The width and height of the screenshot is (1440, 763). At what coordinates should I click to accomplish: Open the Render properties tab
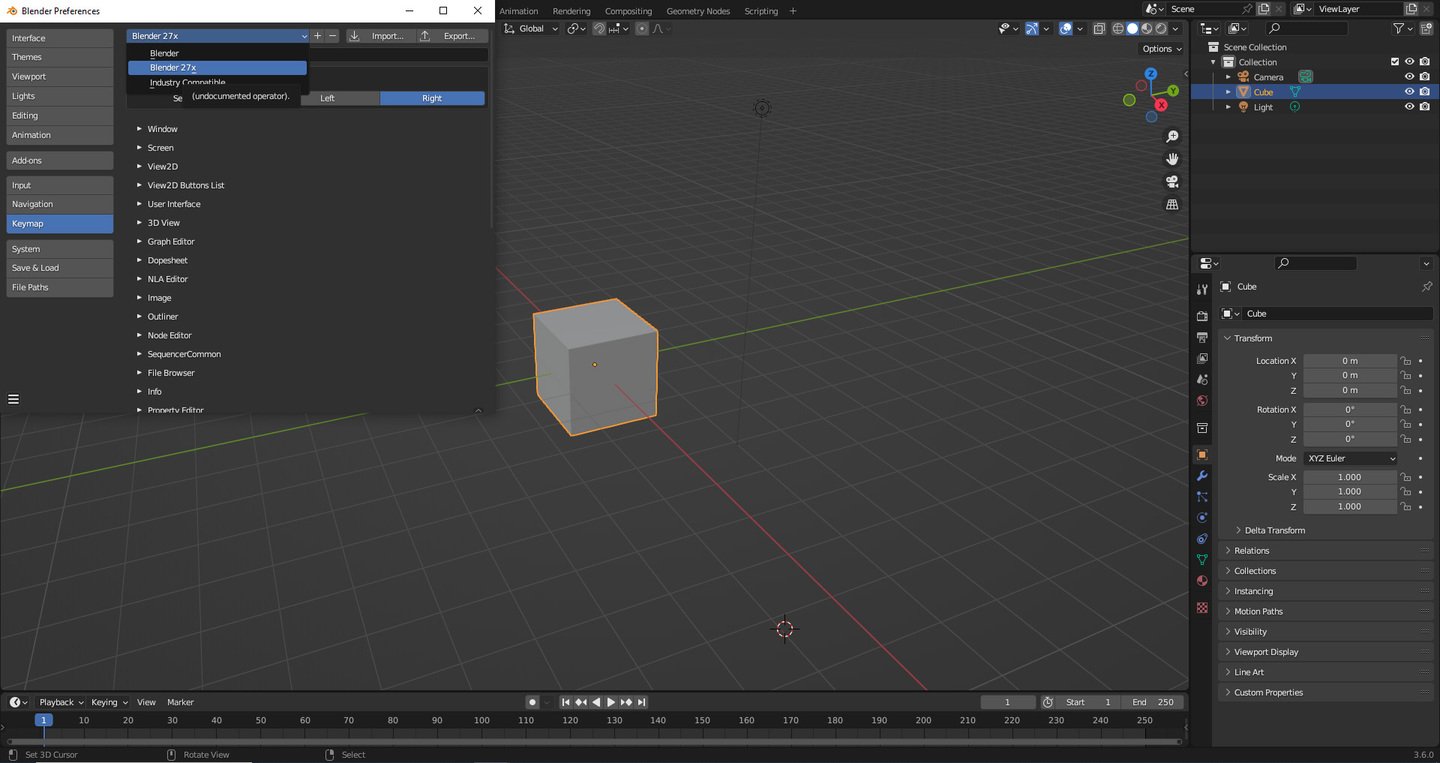[1202, 316]
